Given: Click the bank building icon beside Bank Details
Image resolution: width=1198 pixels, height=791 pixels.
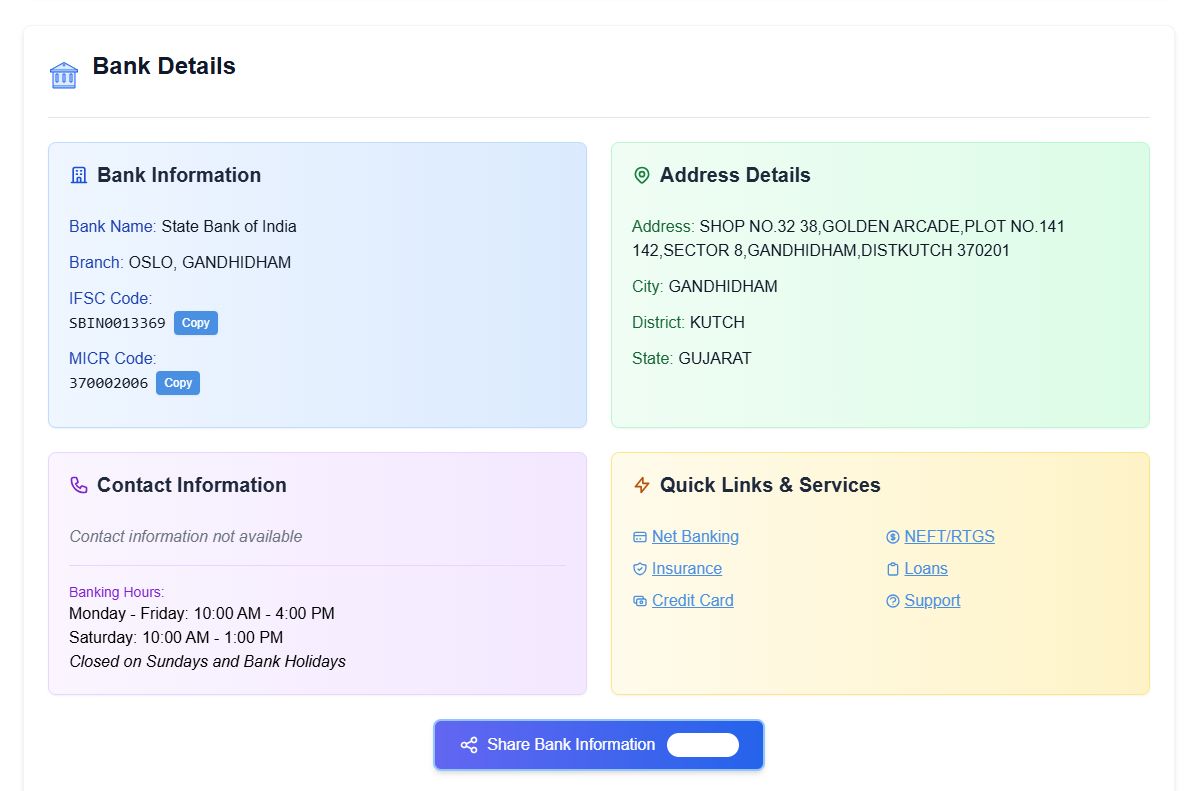Looking at the screenshot, I should [64, 75].
